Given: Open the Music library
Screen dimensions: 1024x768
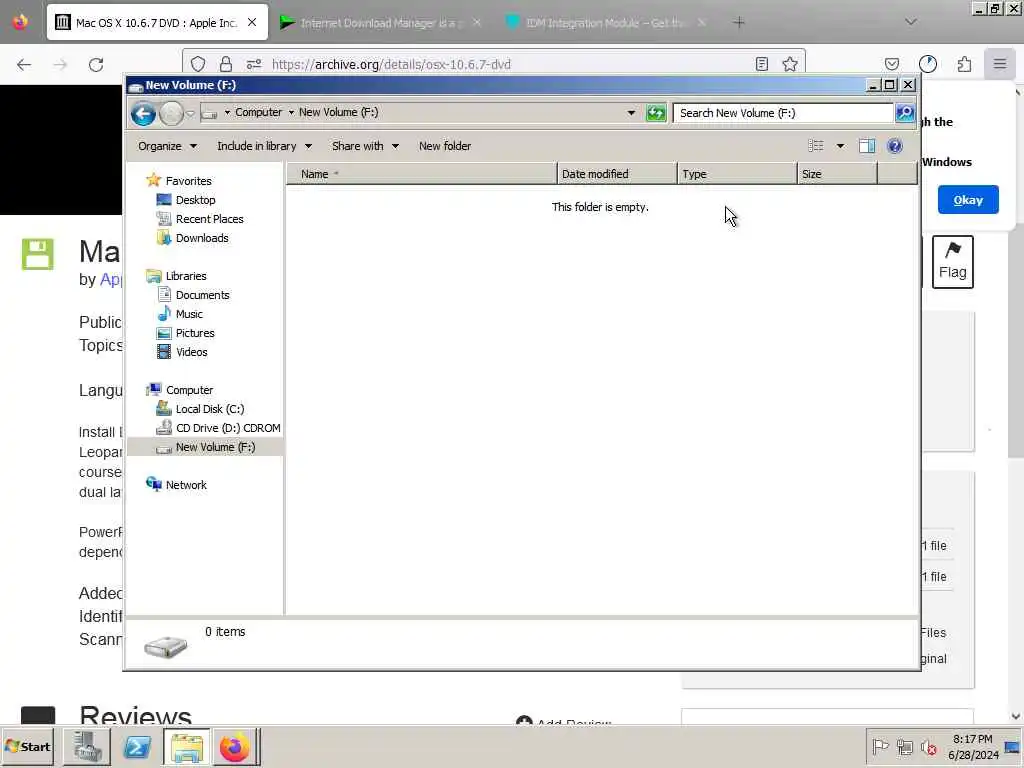Looking at the screenshot, I should click(189, 313).
